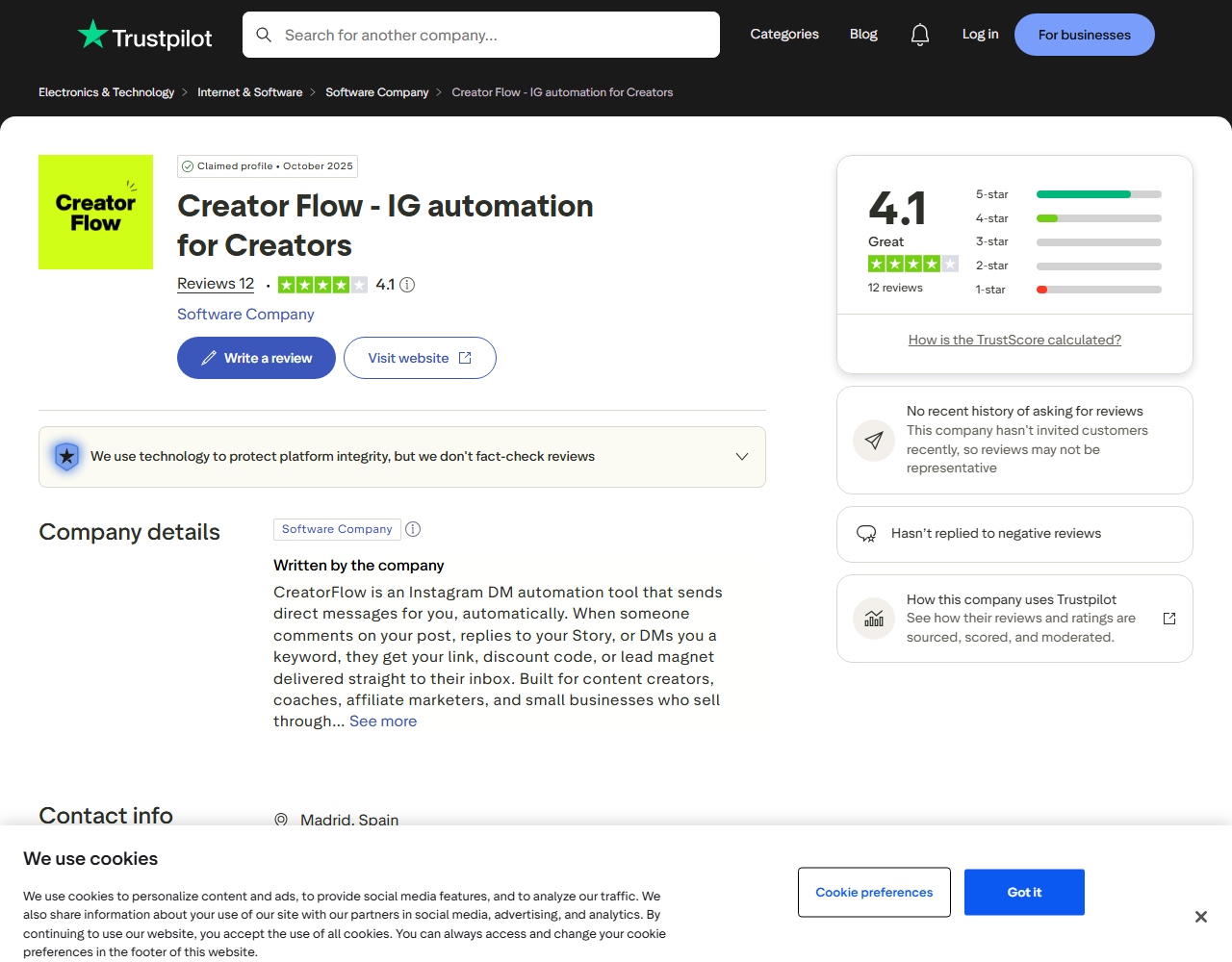The height and width of the screenshot is (962, 1232).
Task: Click the Creator Flow breadcrumb text
Action: [562, 92]
